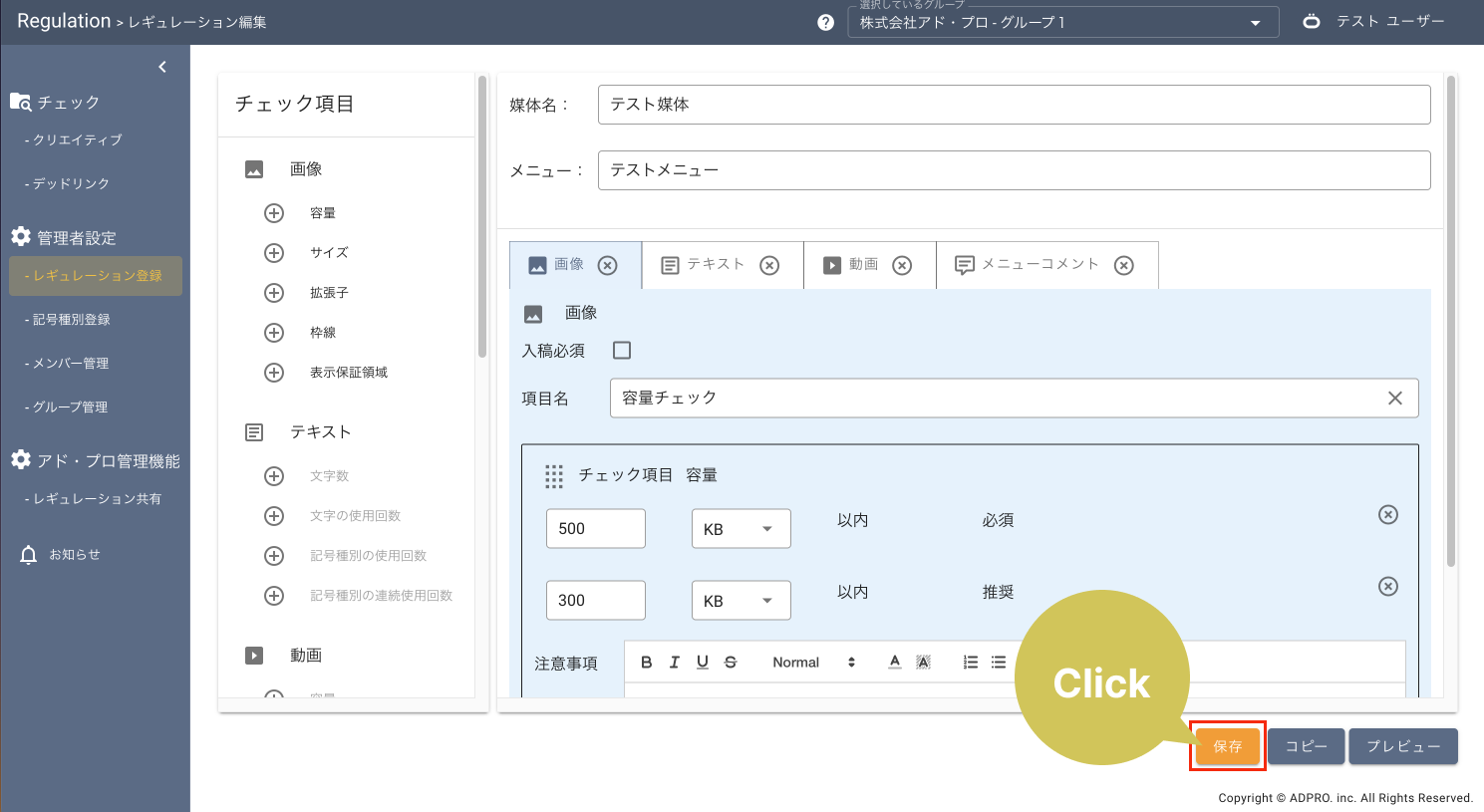
Task: Remove the 500 KB 必須 row
Action: [1387, 515]
